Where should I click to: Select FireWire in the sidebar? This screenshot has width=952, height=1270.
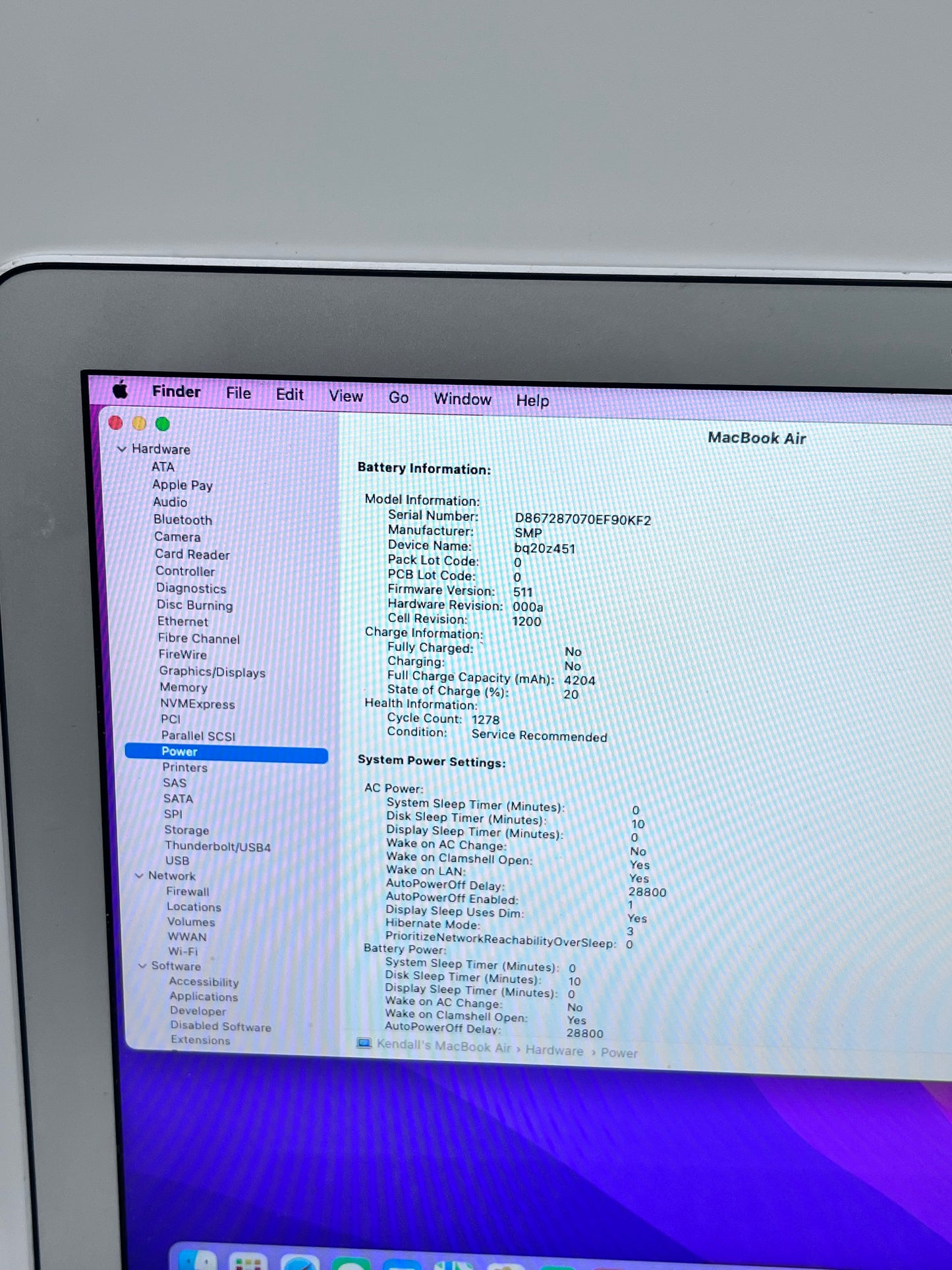(182, 654)
